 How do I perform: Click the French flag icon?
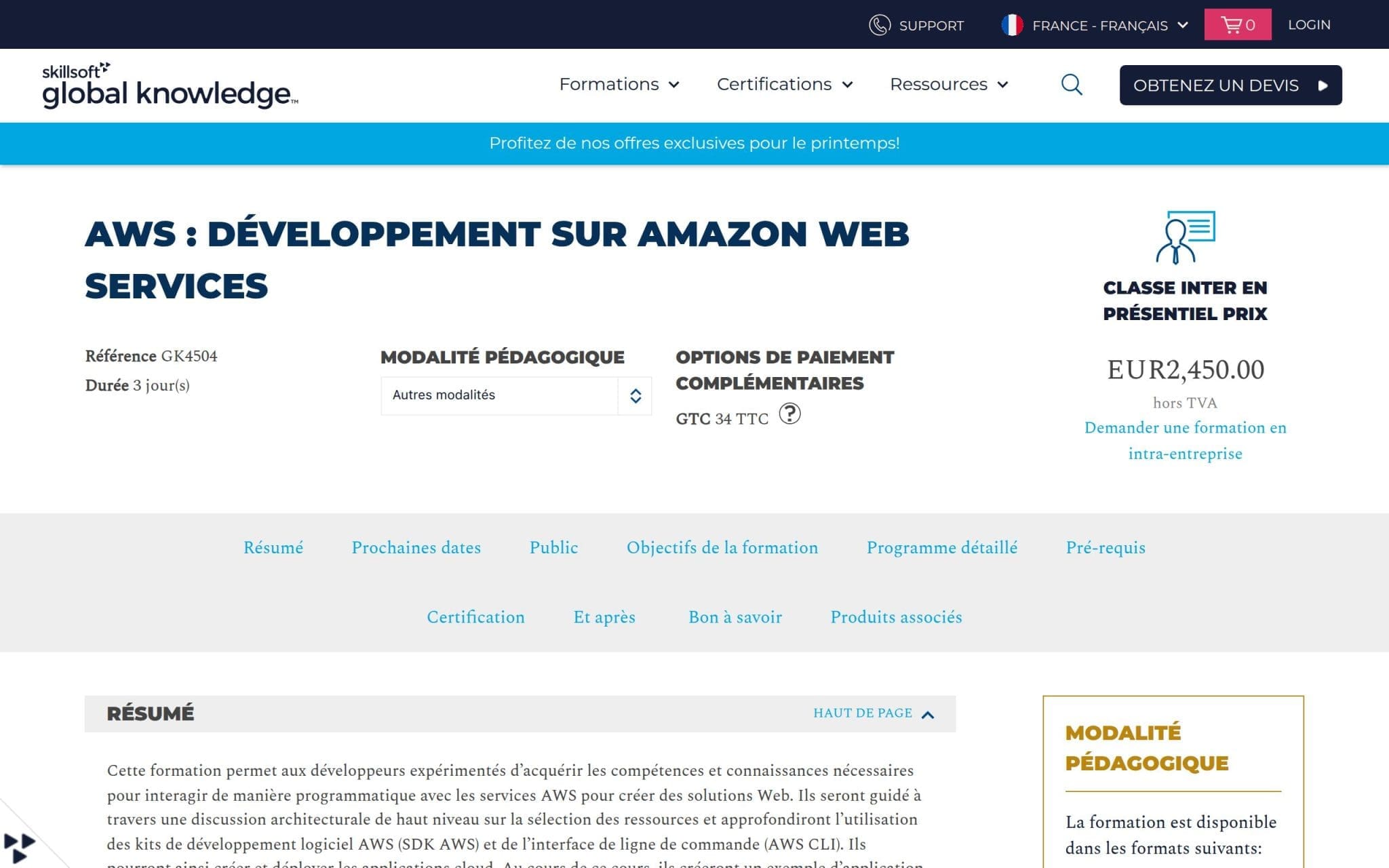pyautogui.click(x=1012, y=25)
